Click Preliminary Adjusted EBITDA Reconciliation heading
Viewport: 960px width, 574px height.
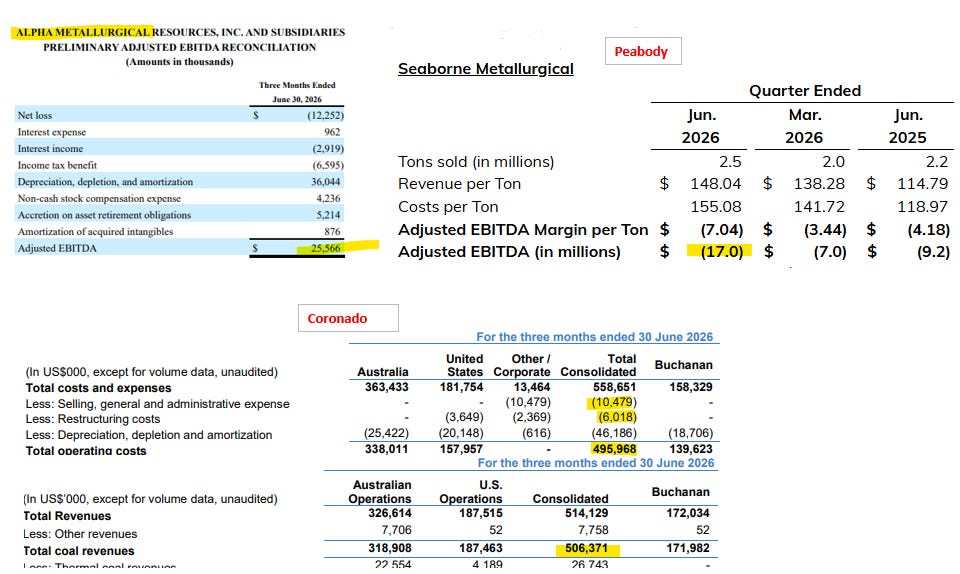tap(179, 47)
